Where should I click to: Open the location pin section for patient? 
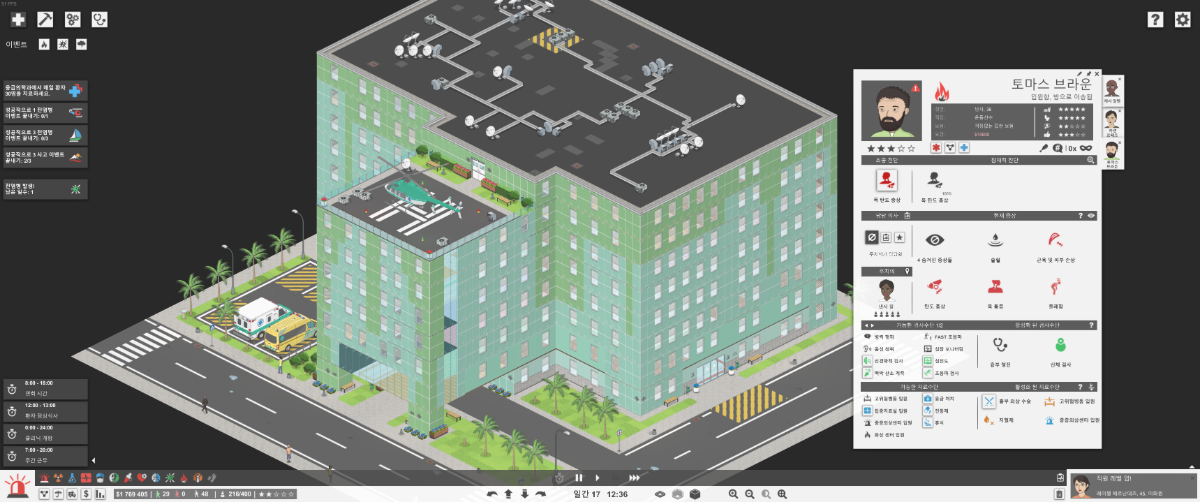[907, 270]
